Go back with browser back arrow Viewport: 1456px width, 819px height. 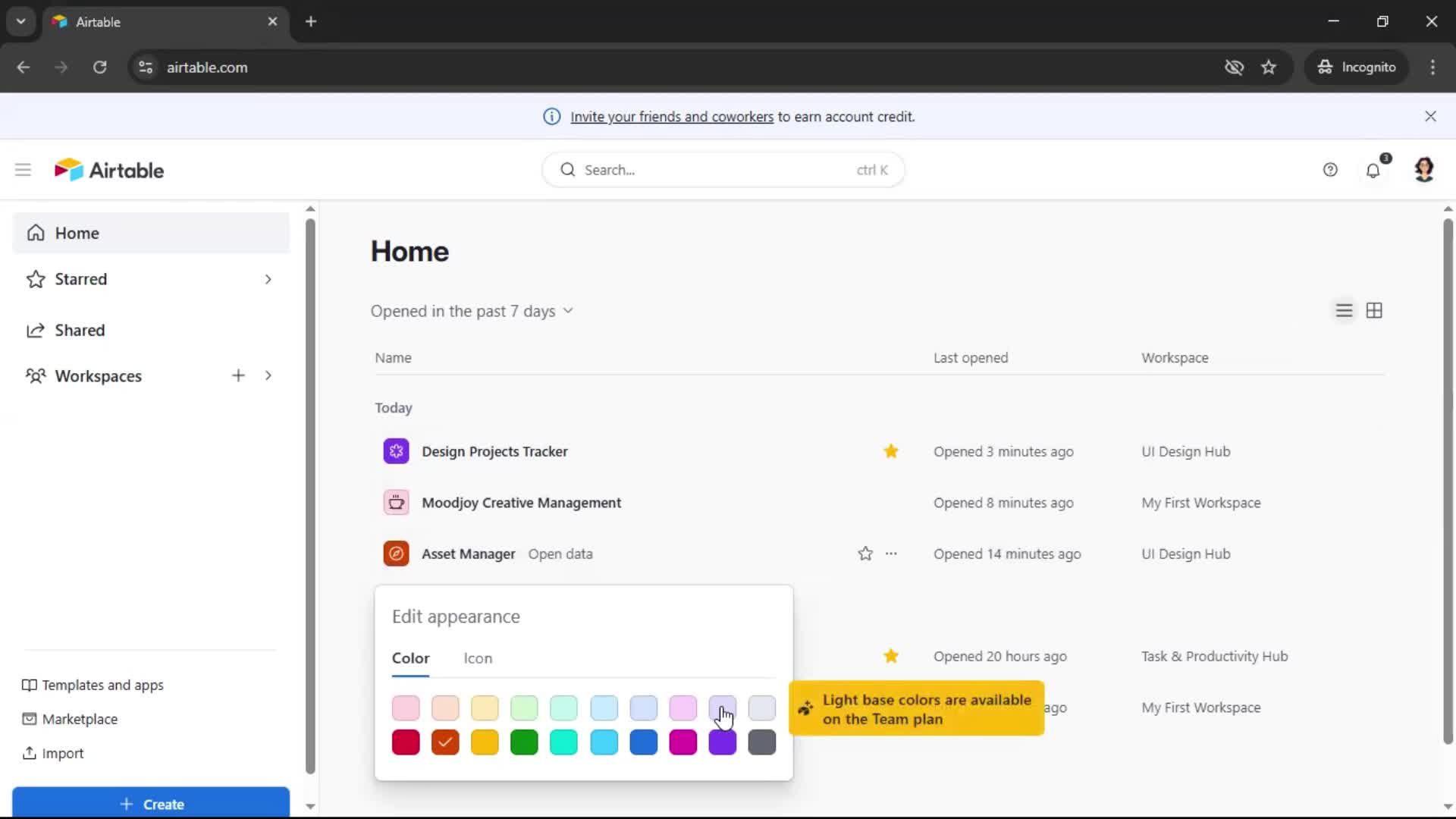pos(24,67)
